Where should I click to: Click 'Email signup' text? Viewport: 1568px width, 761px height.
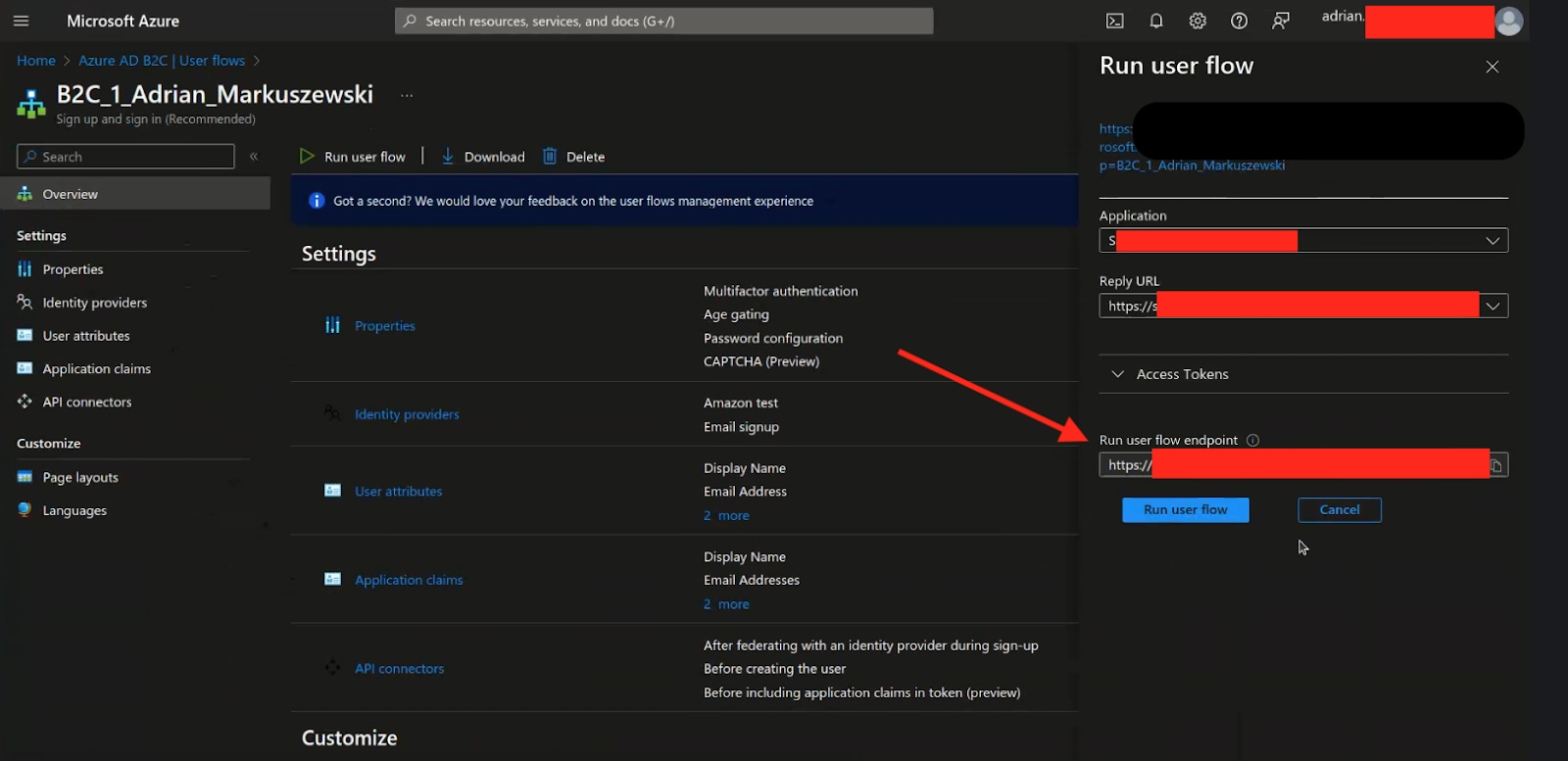(x=741, y=427)
